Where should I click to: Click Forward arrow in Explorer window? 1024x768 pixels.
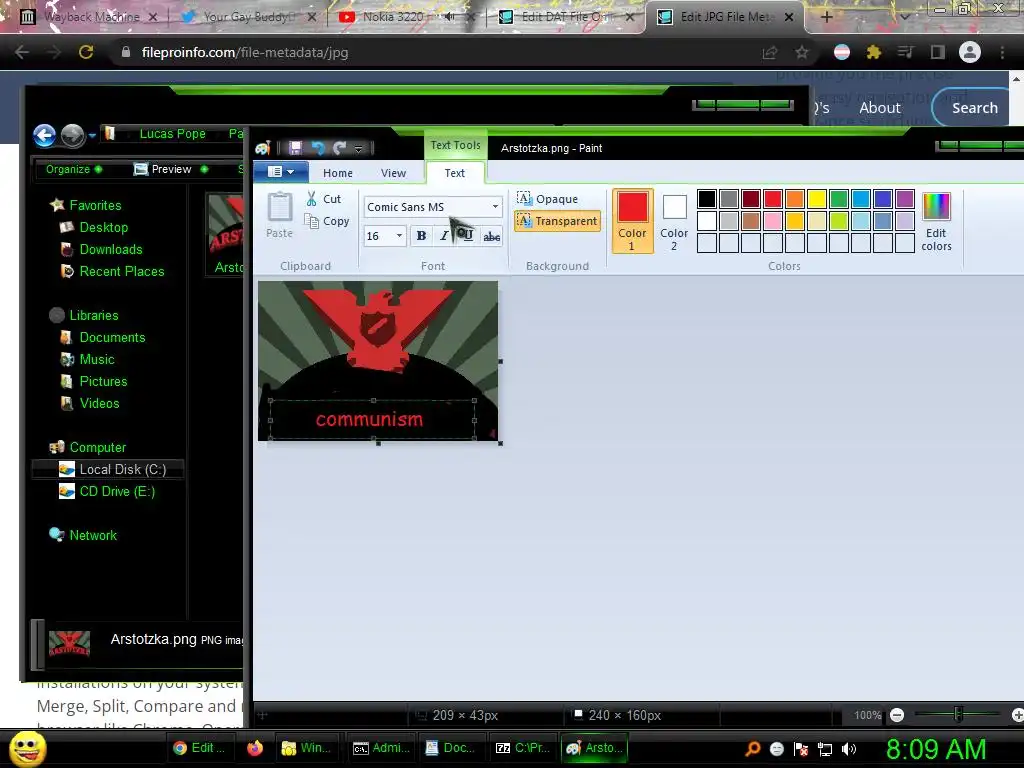pyautogui.click(x=72, y=135)
